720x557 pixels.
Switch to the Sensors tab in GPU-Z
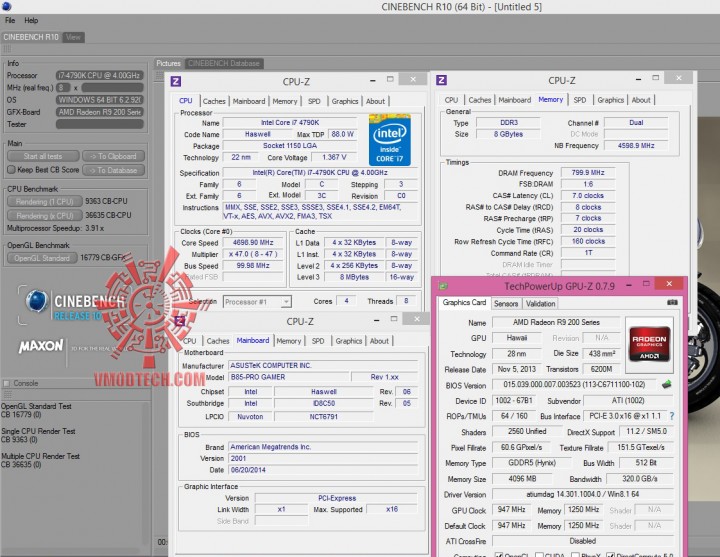pos(506,304)
